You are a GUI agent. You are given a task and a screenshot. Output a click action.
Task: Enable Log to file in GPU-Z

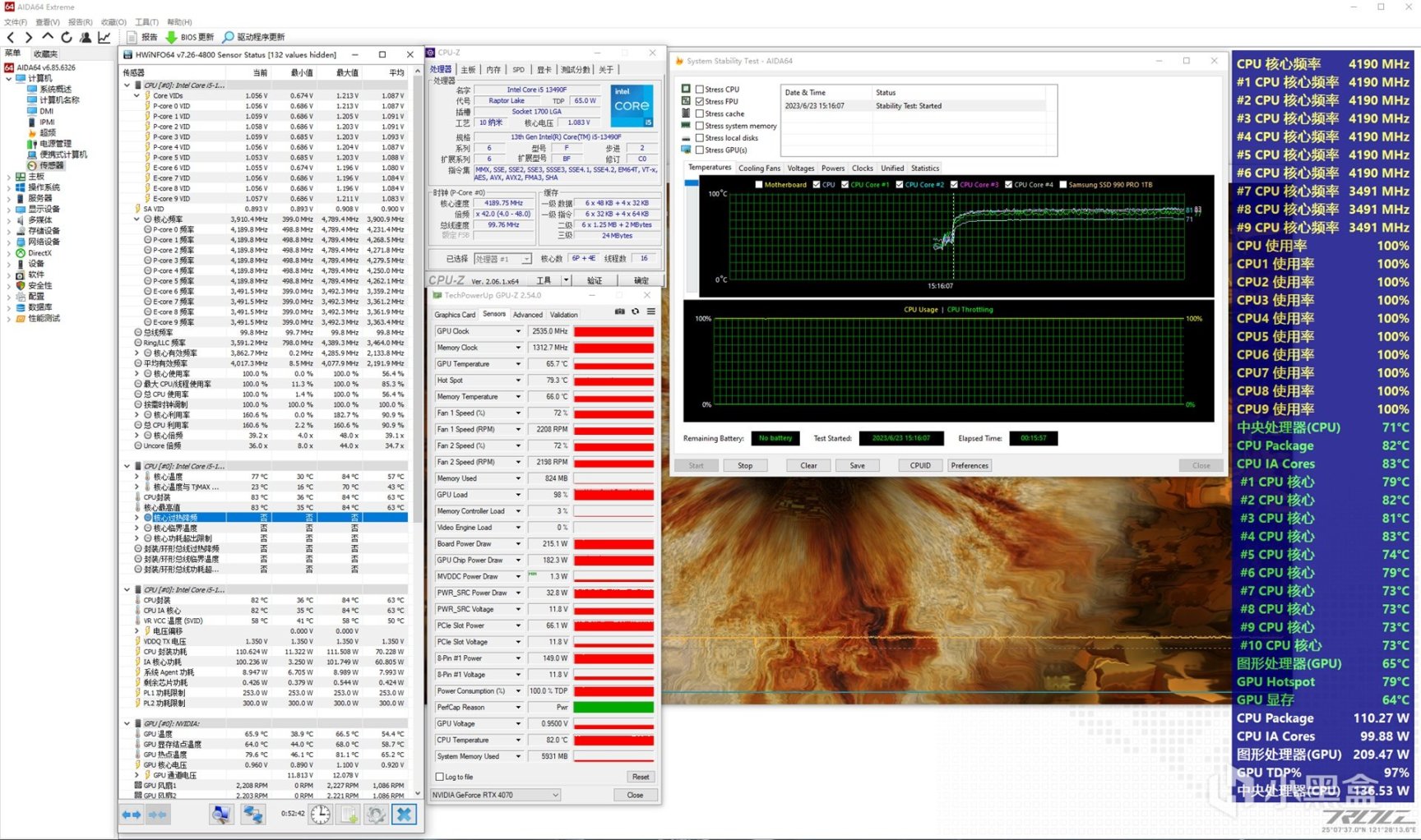click(x=439, y=777)
